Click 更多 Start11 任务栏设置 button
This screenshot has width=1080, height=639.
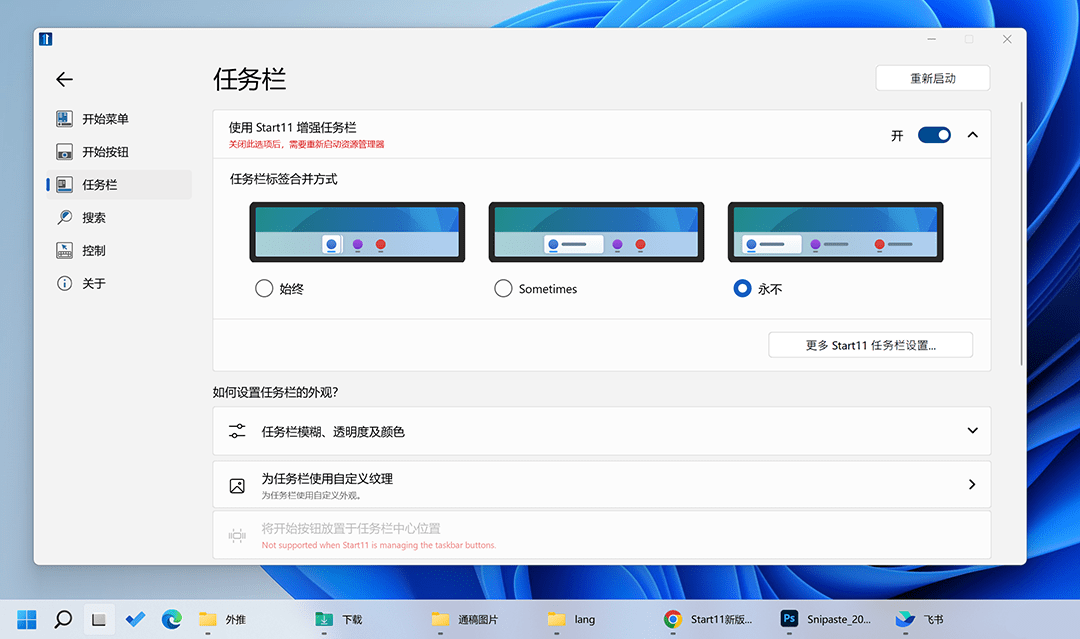pos(871,345)
